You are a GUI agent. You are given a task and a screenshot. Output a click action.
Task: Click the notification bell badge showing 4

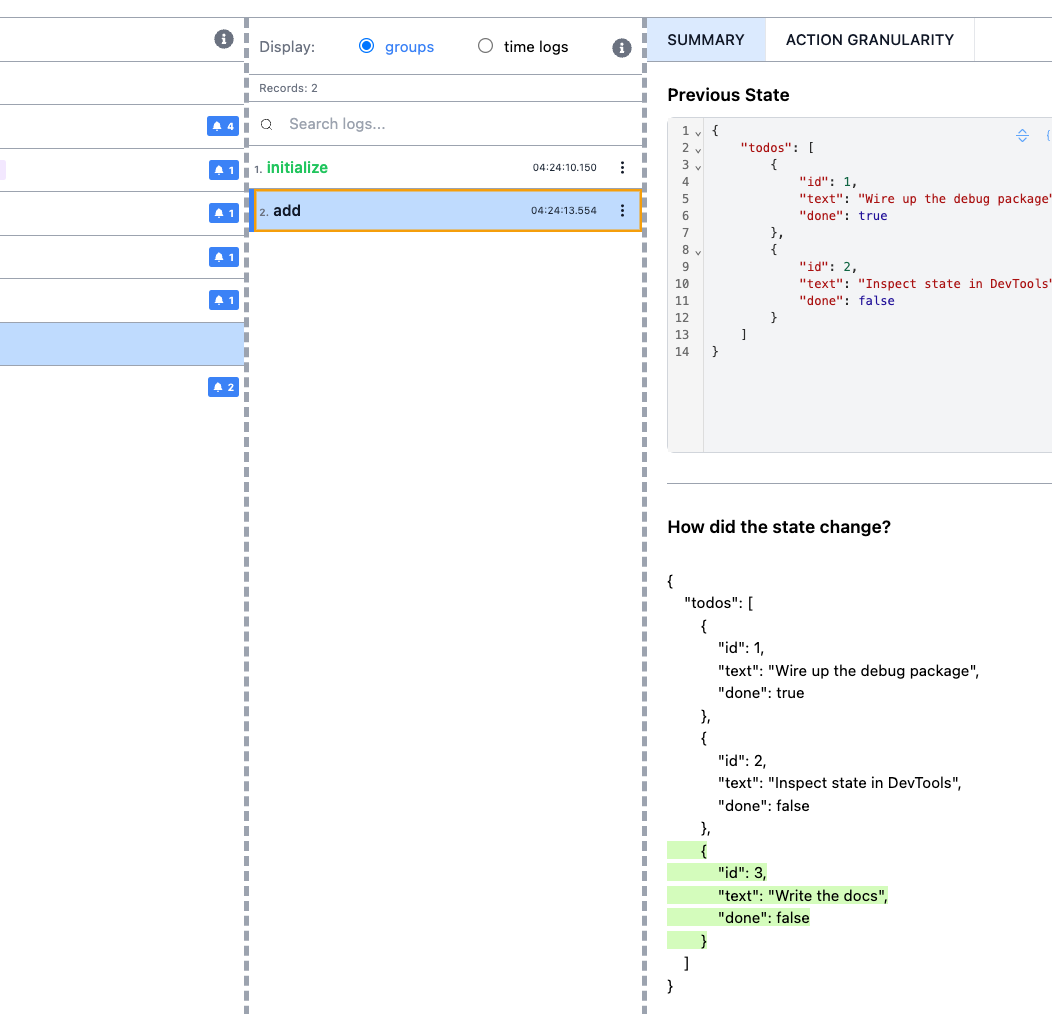(x=223, y=126)
